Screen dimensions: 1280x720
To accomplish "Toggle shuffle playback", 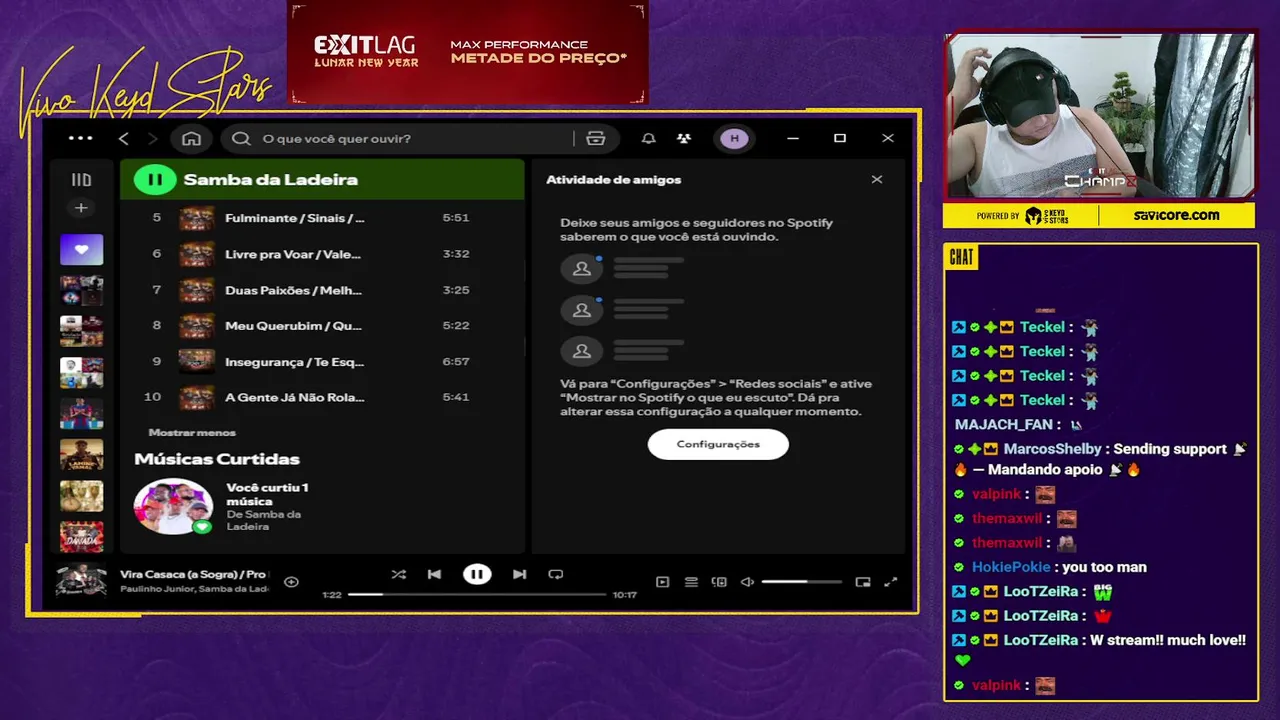I will click(x=398, y=574).
